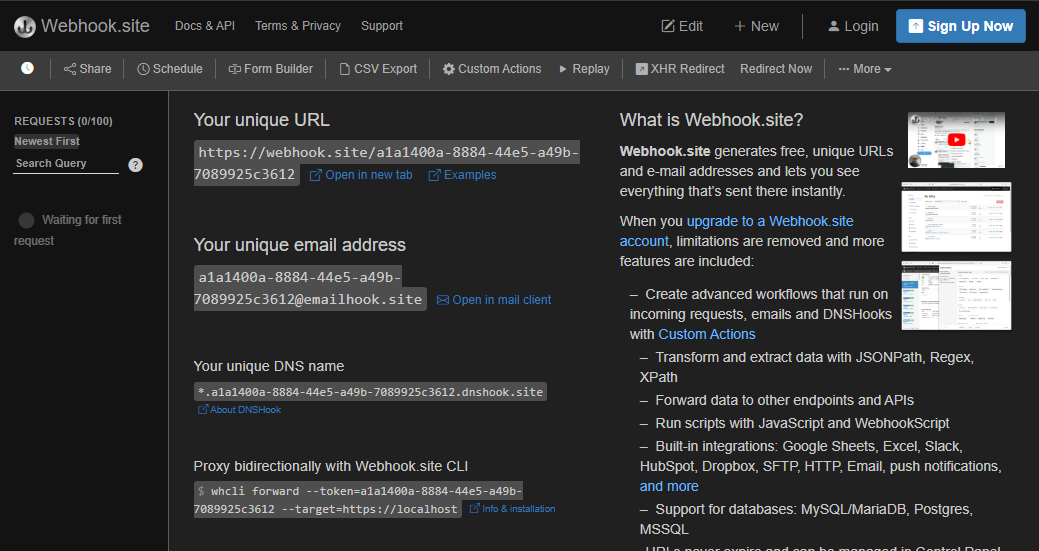Click the Webhook.site logo icon
The image size is (1039, 551).
point(25,26)
